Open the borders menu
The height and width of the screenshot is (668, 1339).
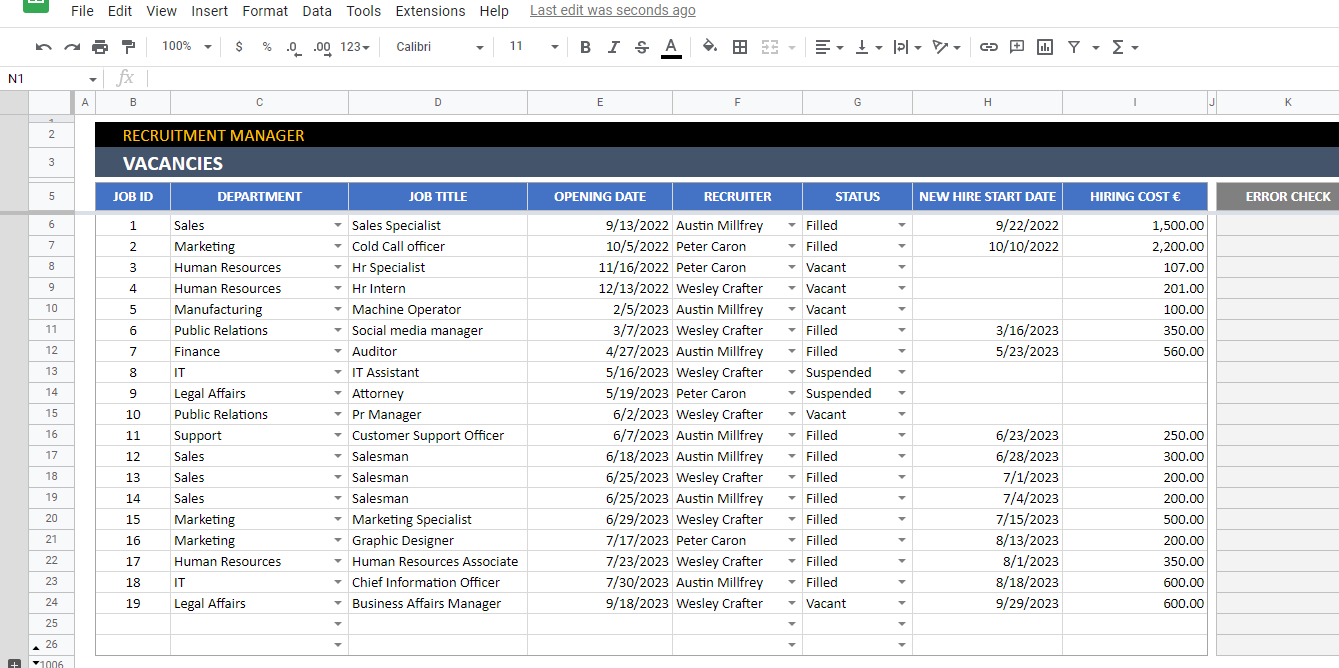(x=740, y=47)
